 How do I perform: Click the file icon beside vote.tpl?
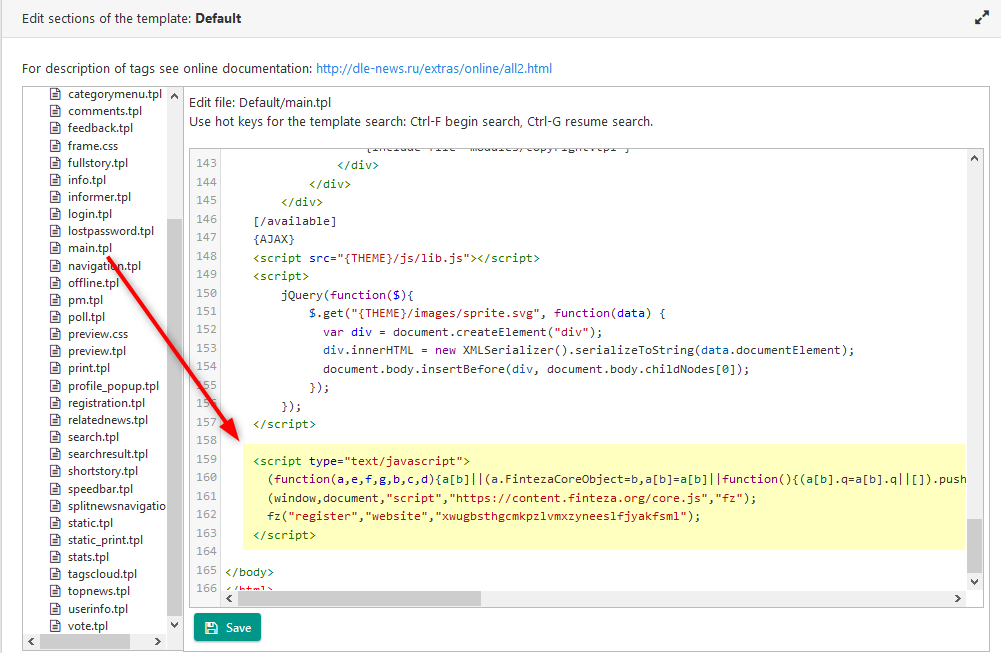[x=56, y=626]
